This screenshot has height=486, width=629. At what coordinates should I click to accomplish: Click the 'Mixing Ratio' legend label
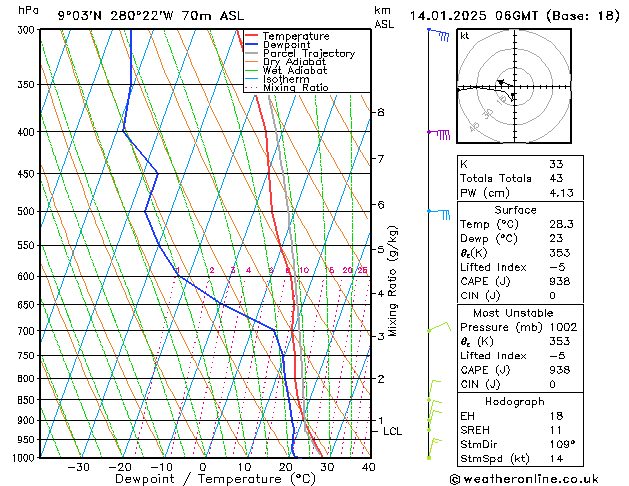coord(296,87)
